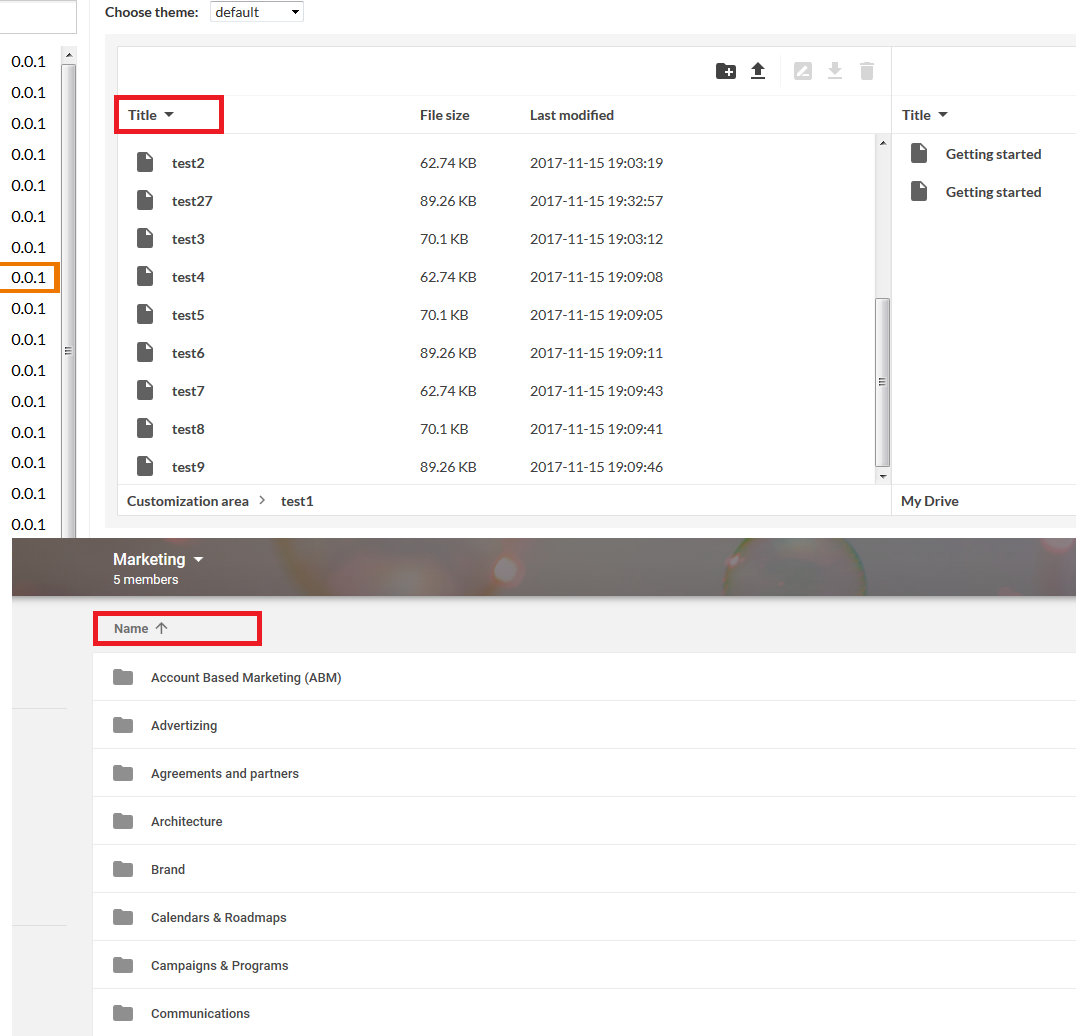Open the Communications folder
The height and width of the screenshot is (1036, 1076).
(x=200, y=1013)
